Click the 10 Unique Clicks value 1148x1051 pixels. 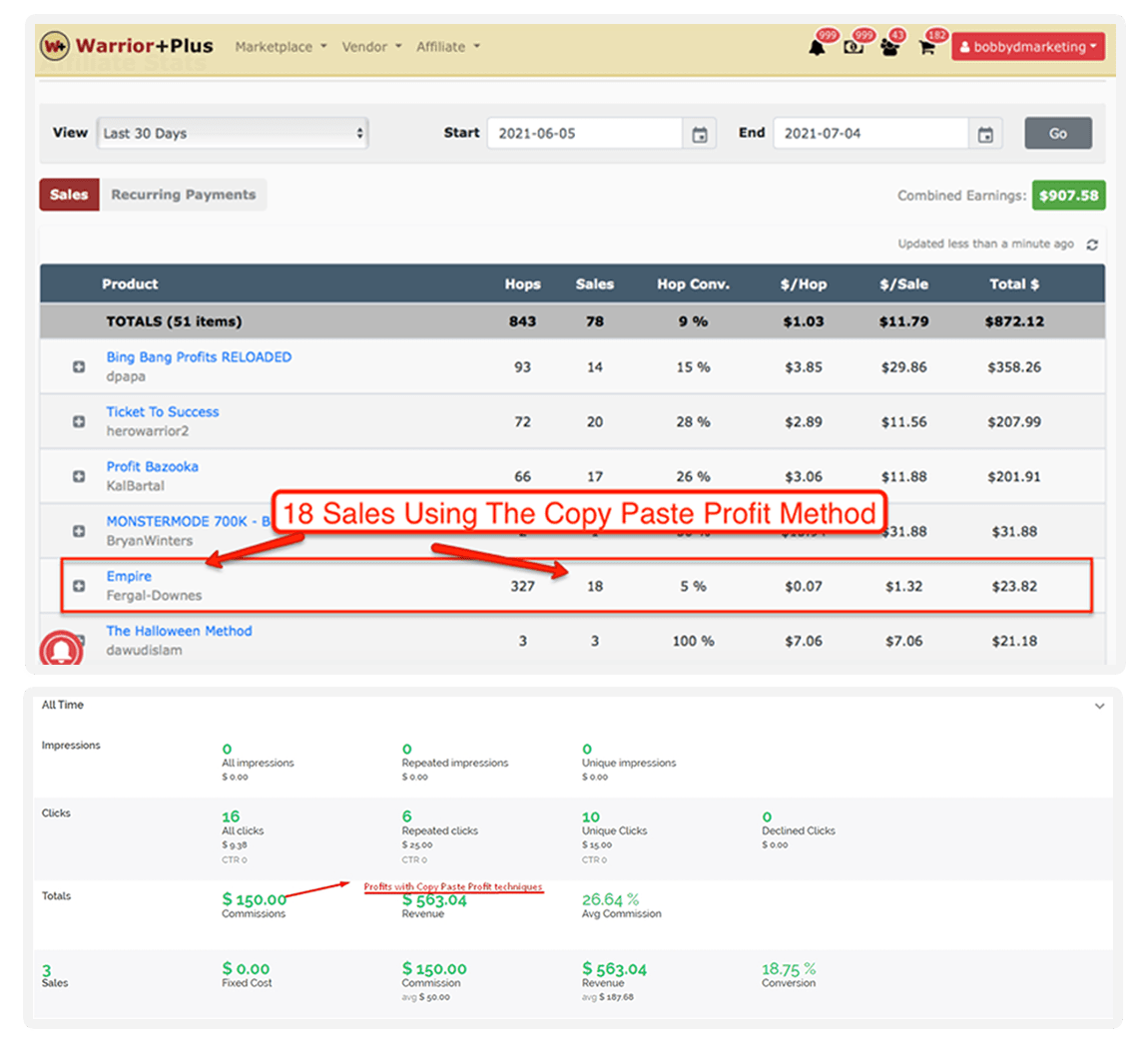pyautogui.click(x=591, y=816)
